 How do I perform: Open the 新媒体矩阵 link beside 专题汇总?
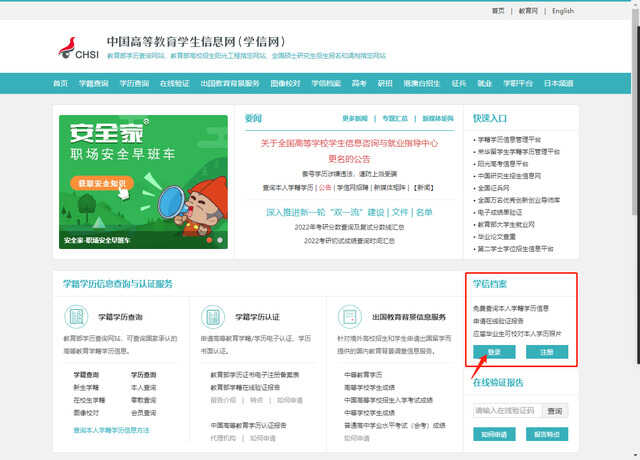[x=438, y=118]
